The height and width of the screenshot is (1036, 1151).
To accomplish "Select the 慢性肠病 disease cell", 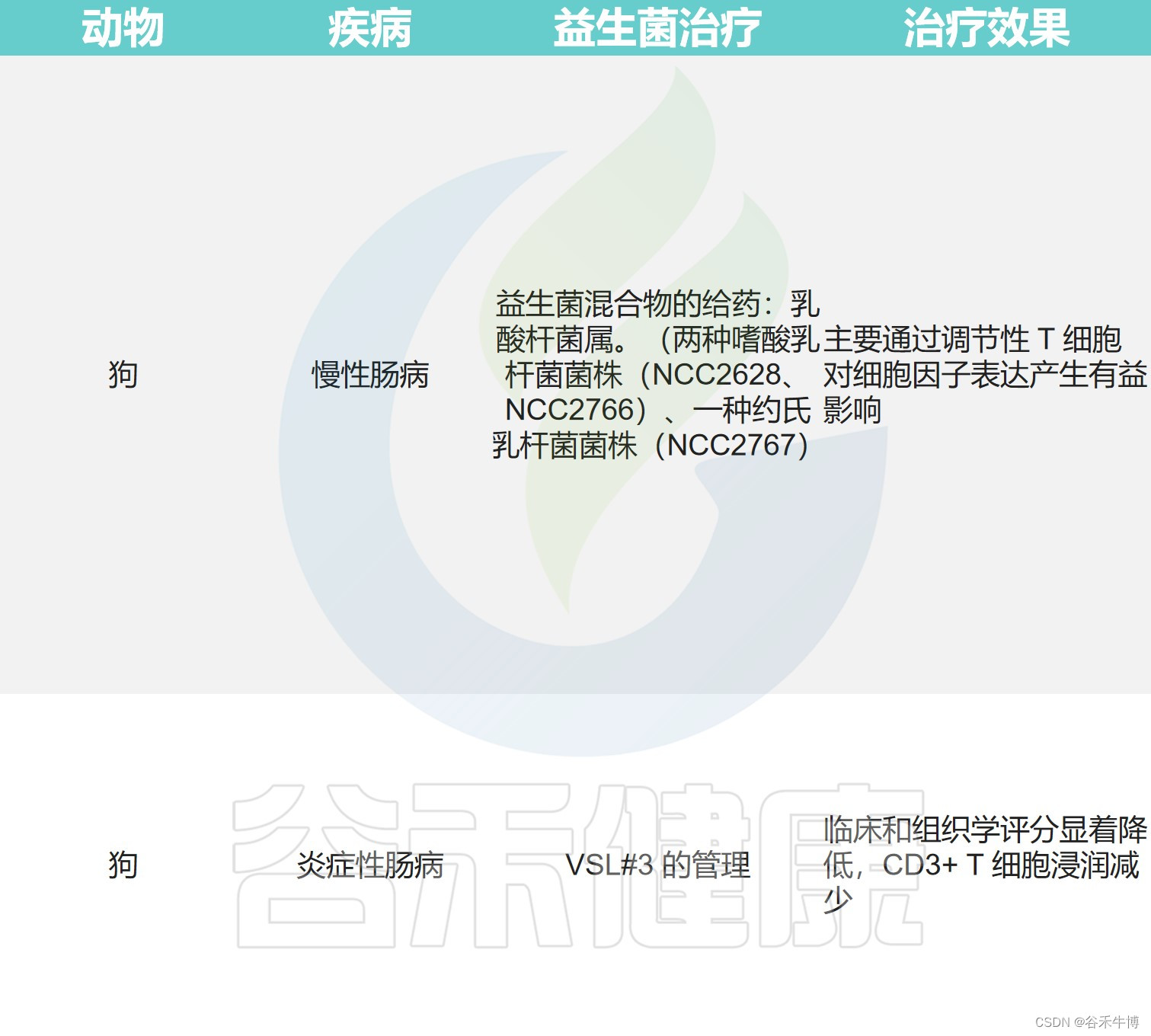I will (x=369, y=375).
